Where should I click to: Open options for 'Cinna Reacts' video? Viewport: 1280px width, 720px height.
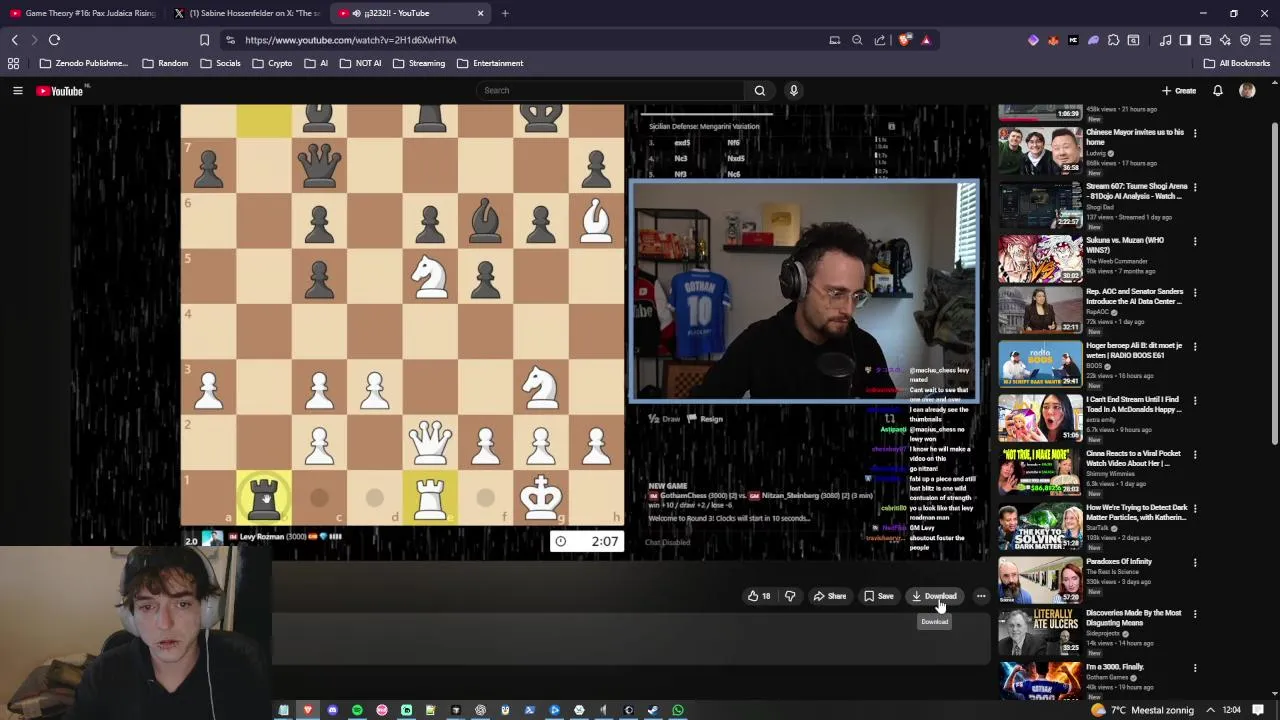(1195, 455)
